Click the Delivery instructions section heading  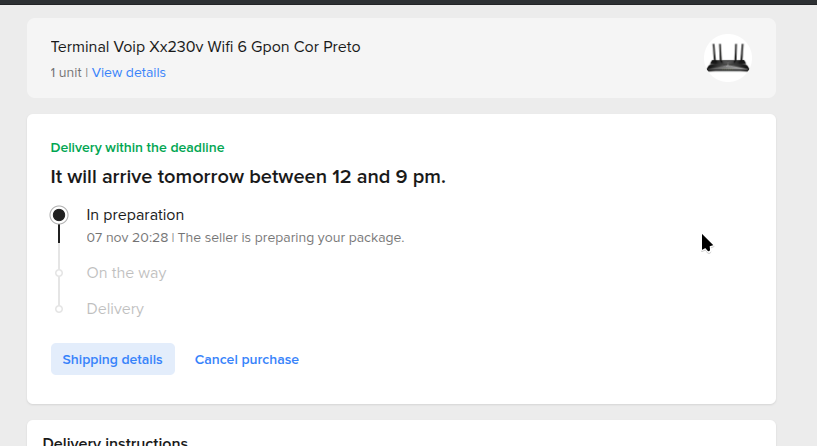(x=115, y=441)
